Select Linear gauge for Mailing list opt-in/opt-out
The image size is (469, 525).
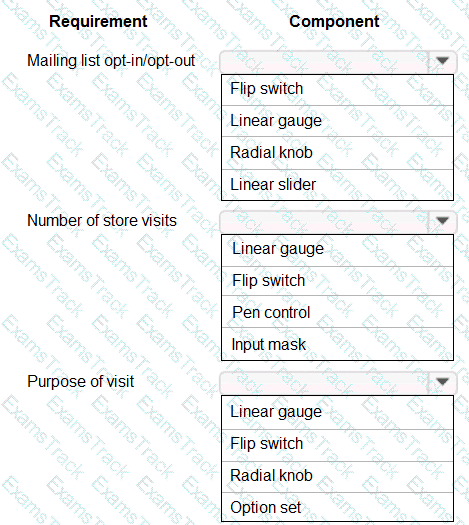click(337, 121)
